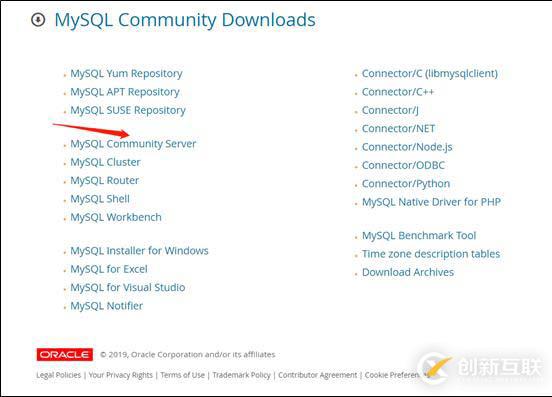Open Terms of Use footer link
This screenshot has width=552, height=397.
pos(182,375)
